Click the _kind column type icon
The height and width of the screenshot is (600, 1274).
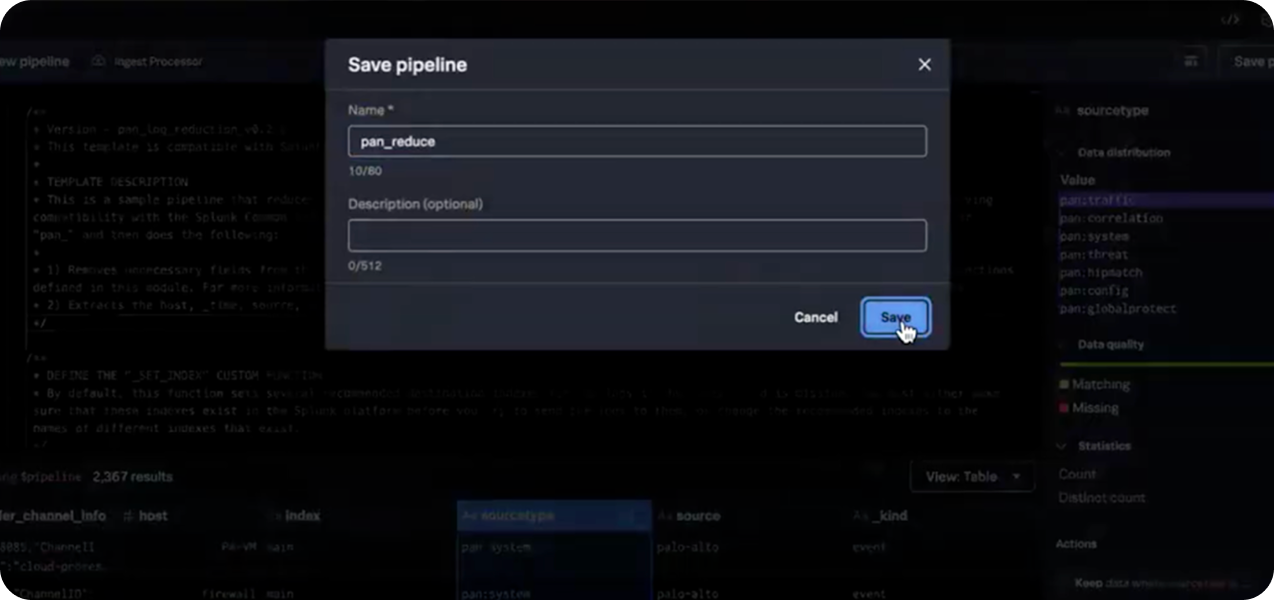(860, 516)
